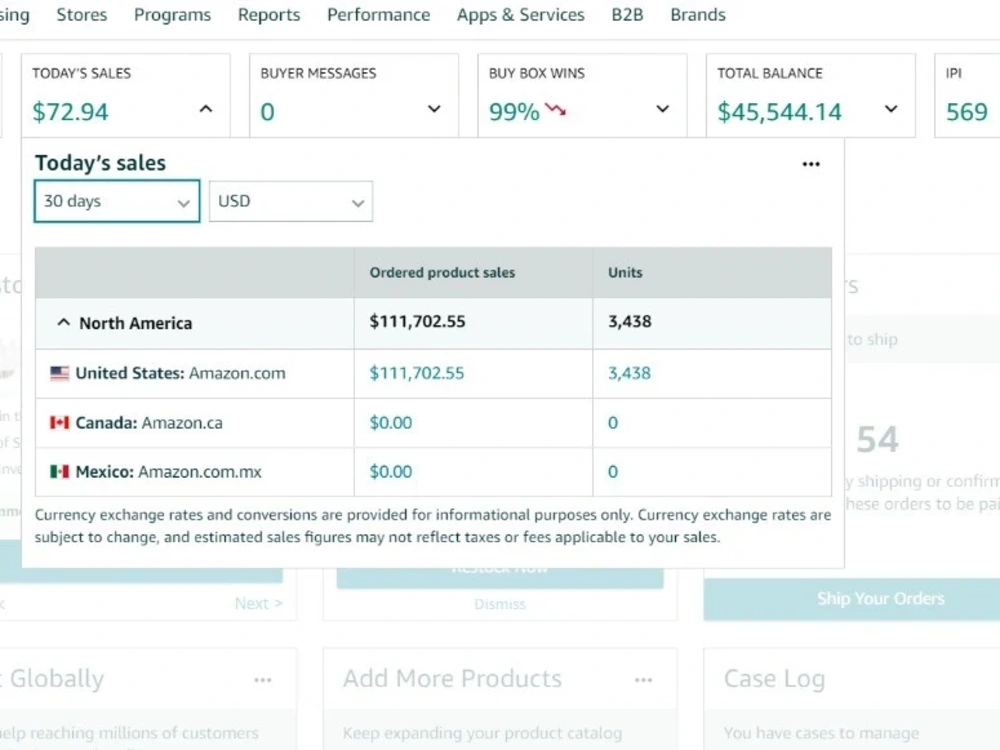Image resolution: width=1000 pixels, height=750 pixels.
Task: Click the Mexico flag icon
Action: point(59,471)
